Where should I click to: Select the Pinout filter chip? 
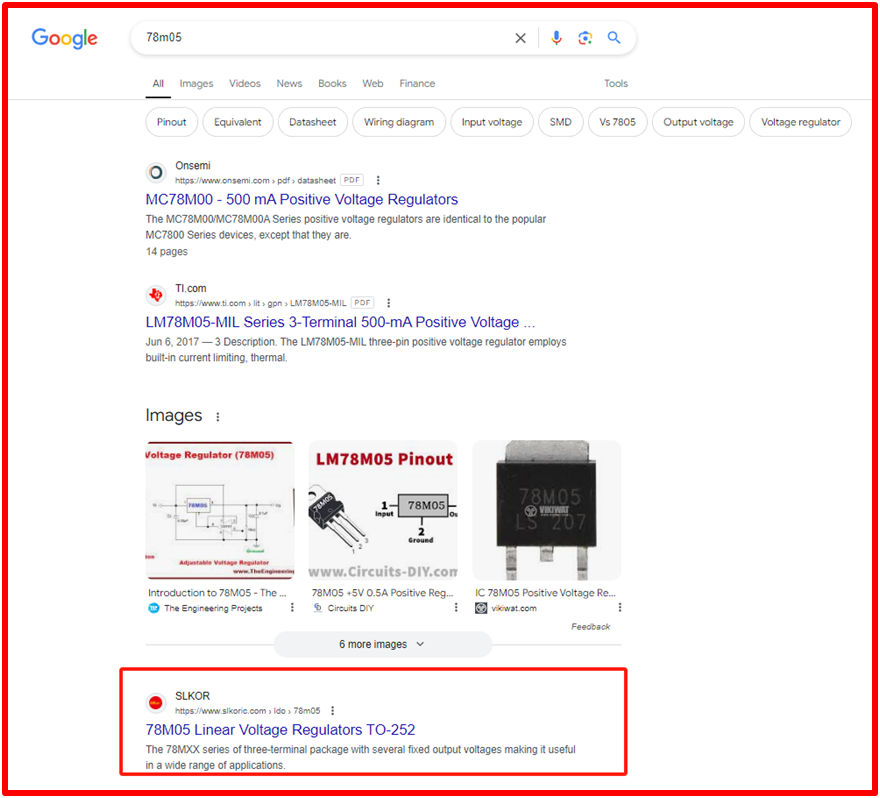(172, 122)
